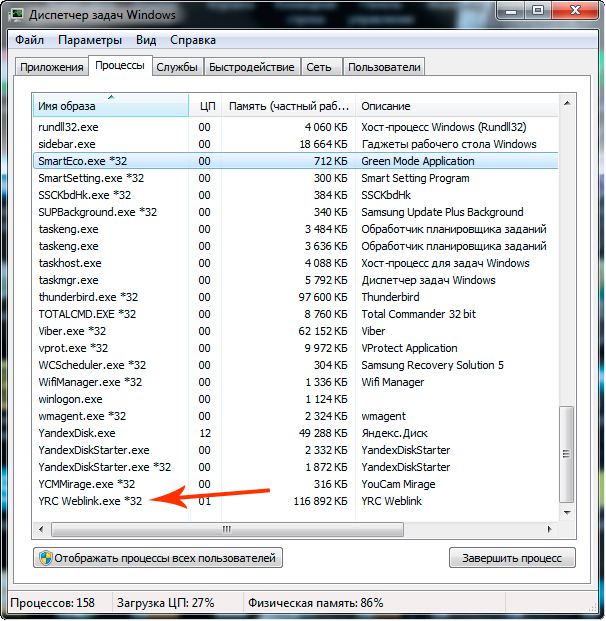The width and height of the screenshot is (606, 621).
Task: Click Загрузка ЦП: 27% status entry
Action: 166,603
